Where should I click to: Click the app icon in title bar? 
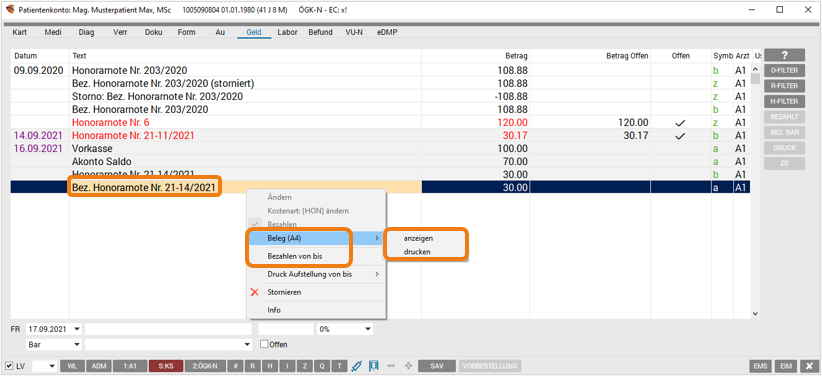coord(9,9)
